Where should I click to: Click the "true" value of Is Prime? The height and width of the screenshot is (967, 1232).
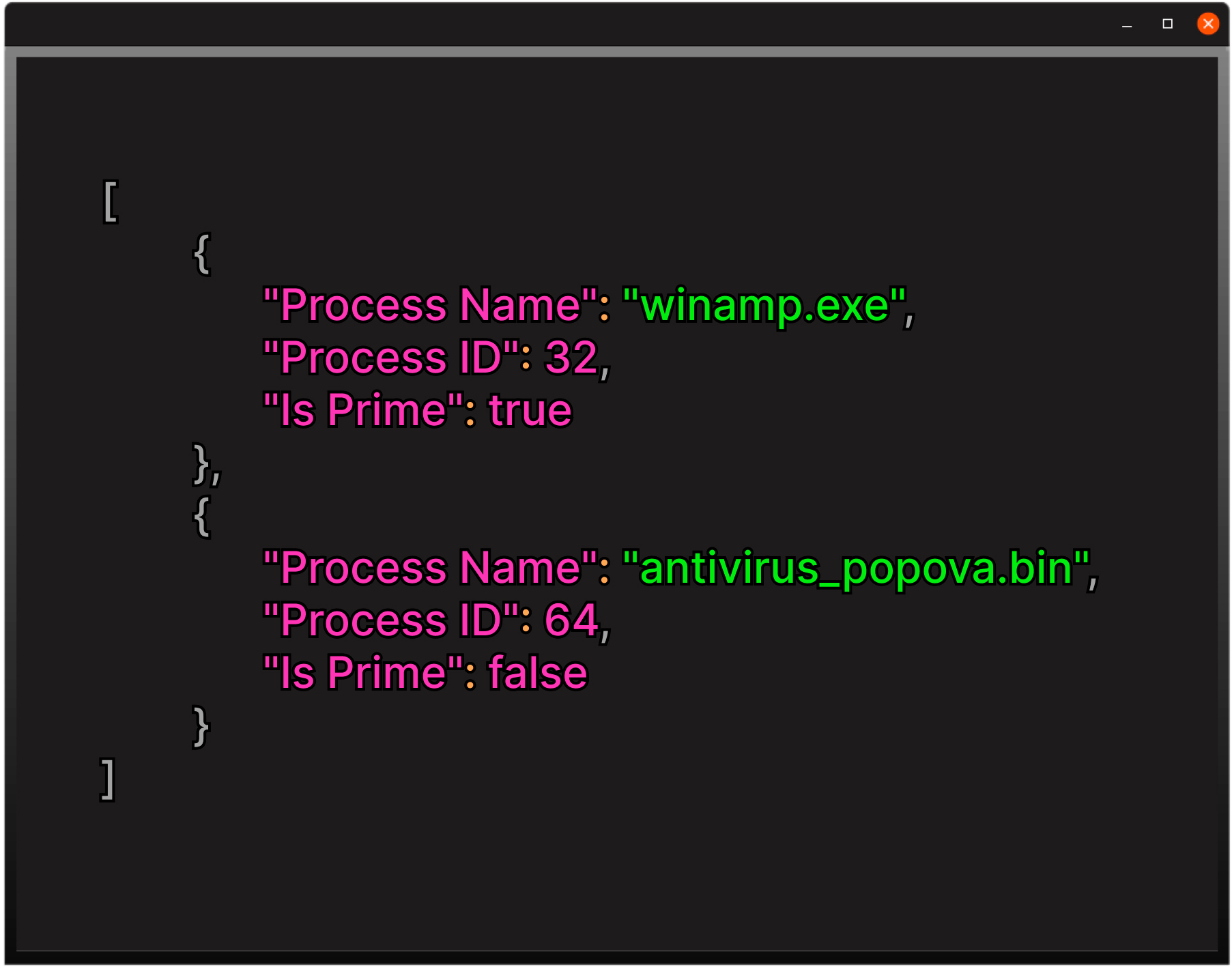point(530,411)
